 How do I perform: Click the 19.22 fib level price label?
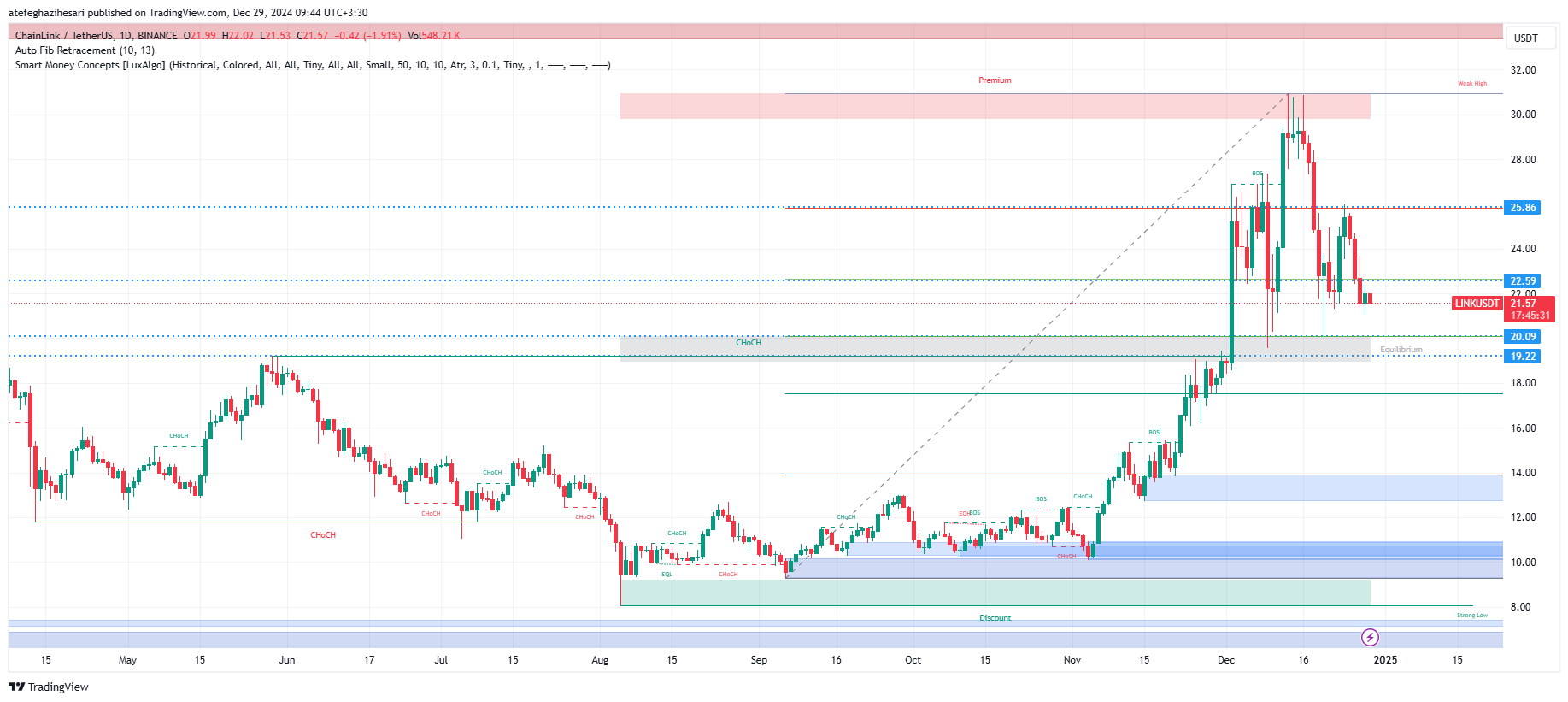pos(1522,357)
